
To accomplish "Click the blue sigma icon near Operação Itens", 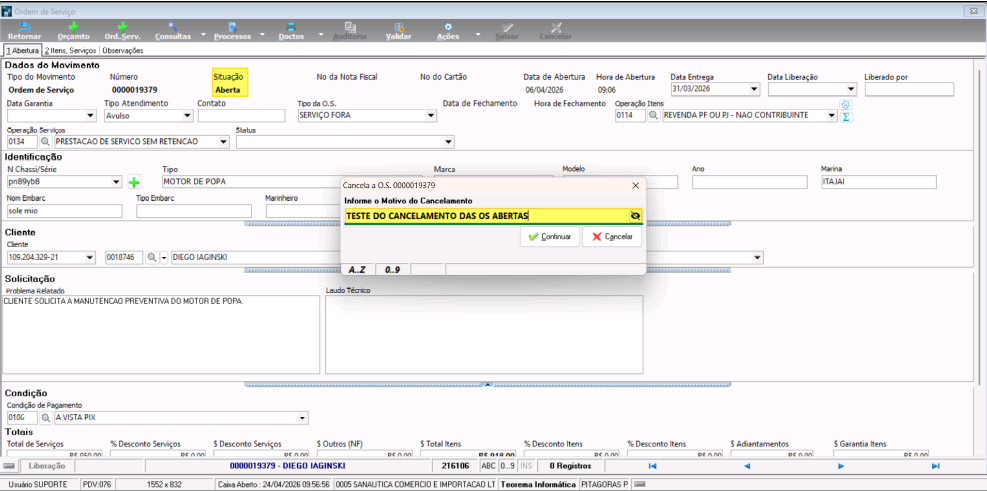I will [x=846, y=117].
